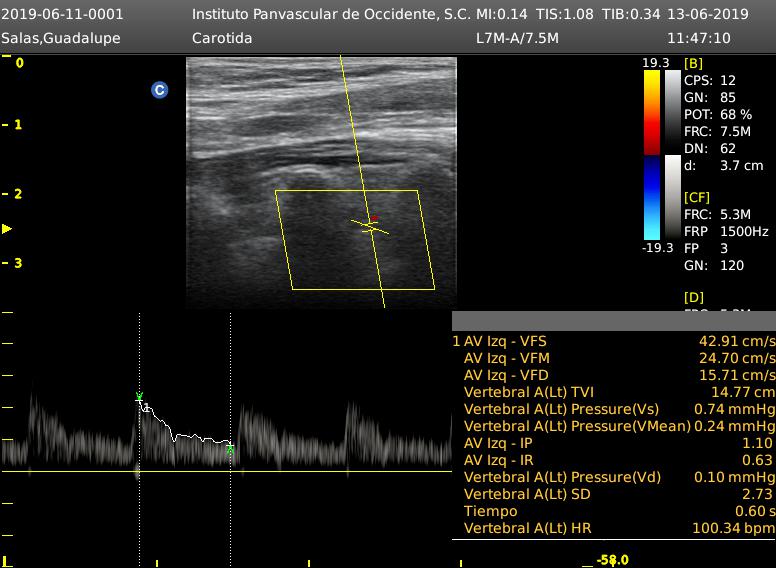Click the red-yellow color Doppler velocity bar

click(x=651, y=112)
